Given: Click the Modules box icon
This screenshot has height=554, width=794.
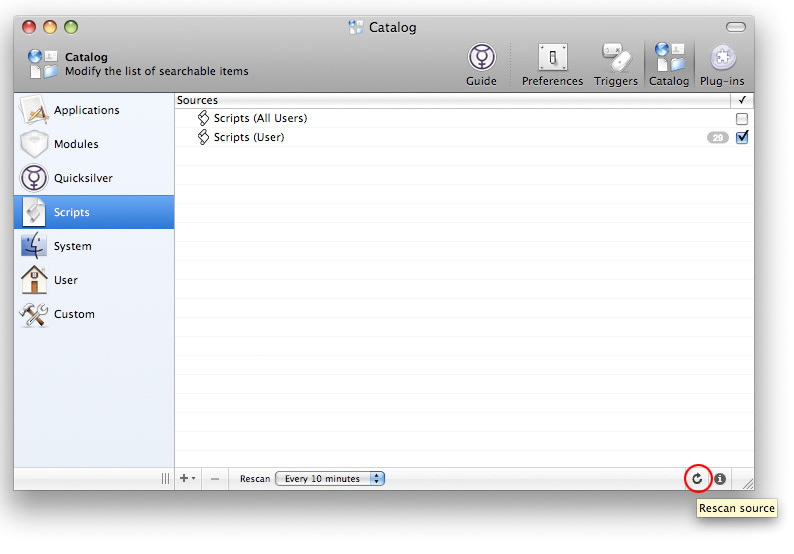Looking at the screenshot, I should coord(34,144).
